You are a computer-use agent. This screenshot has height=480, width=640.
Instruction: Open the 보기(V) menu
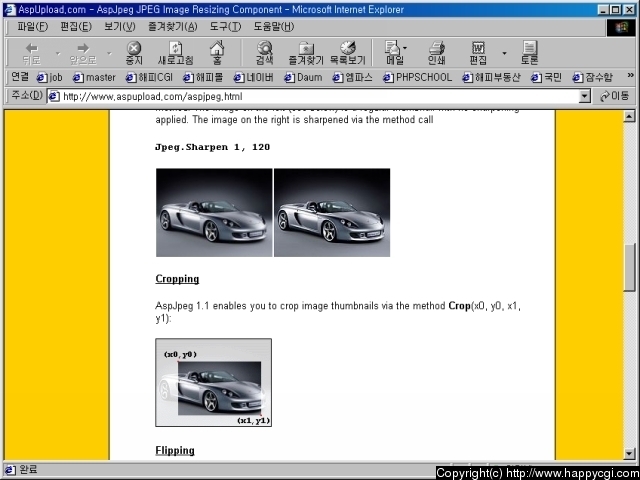pos(120,27)
